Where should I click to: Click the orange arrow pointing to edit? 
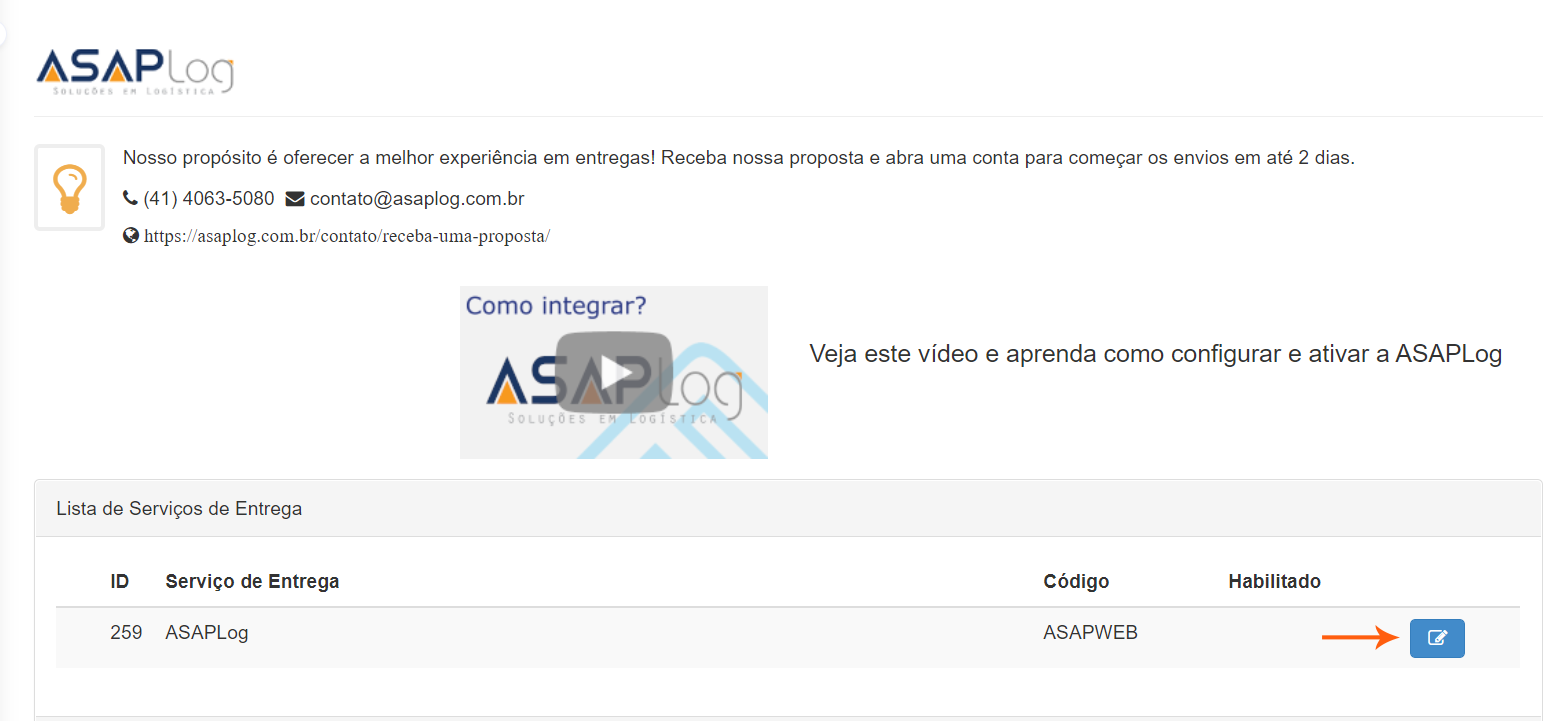(1359, 637)
